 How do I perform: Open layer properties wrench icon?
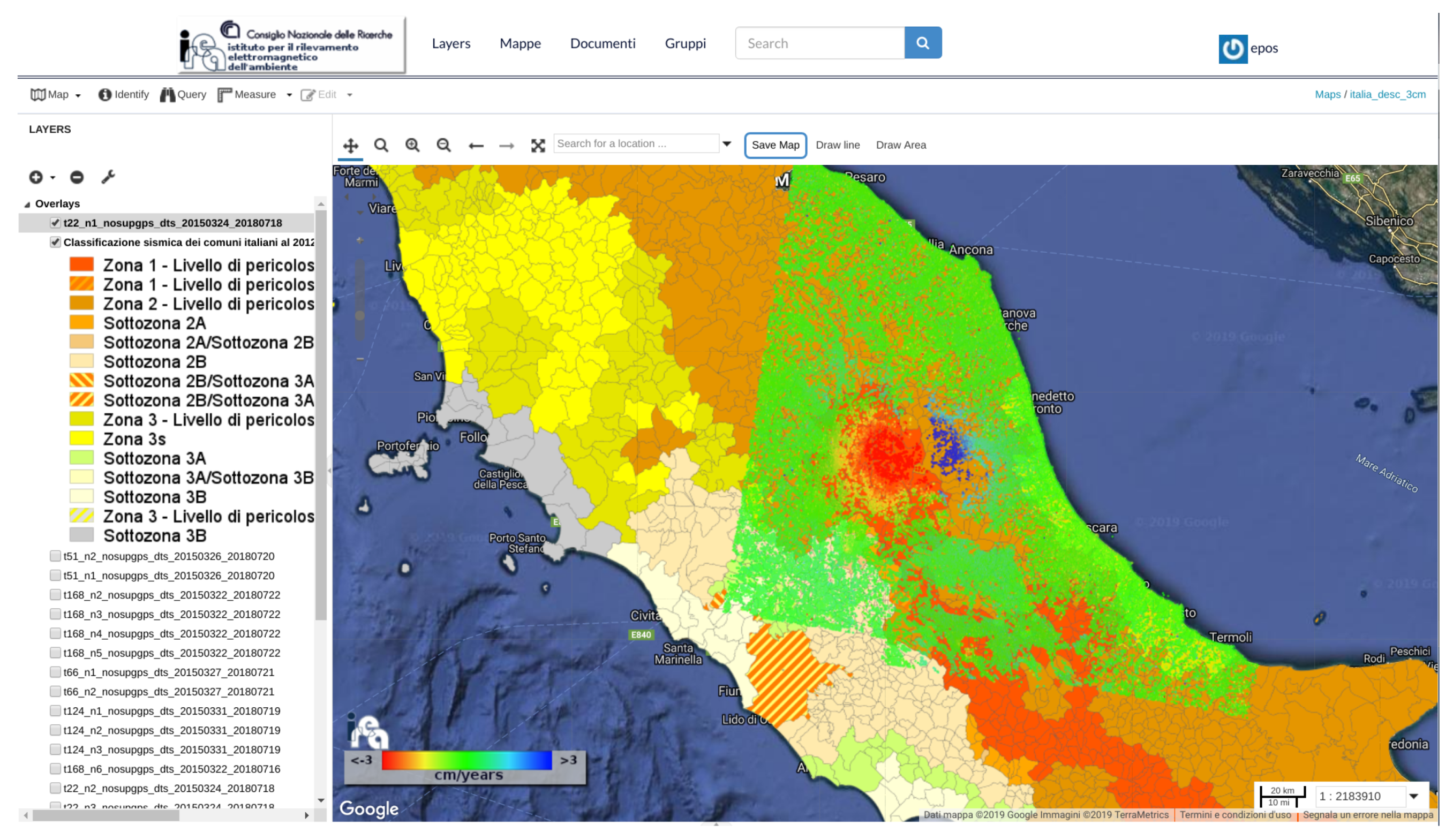point(108,177)
